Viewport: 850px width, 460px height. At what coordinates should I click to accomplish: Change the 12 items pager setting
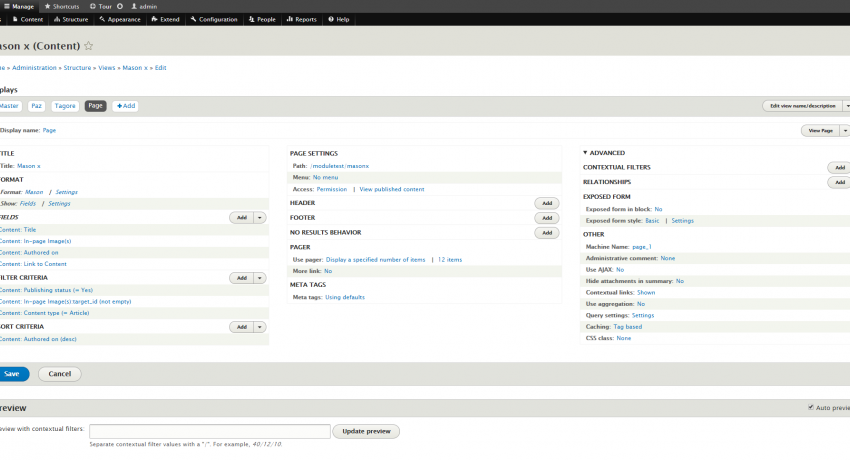coord(450,260)
